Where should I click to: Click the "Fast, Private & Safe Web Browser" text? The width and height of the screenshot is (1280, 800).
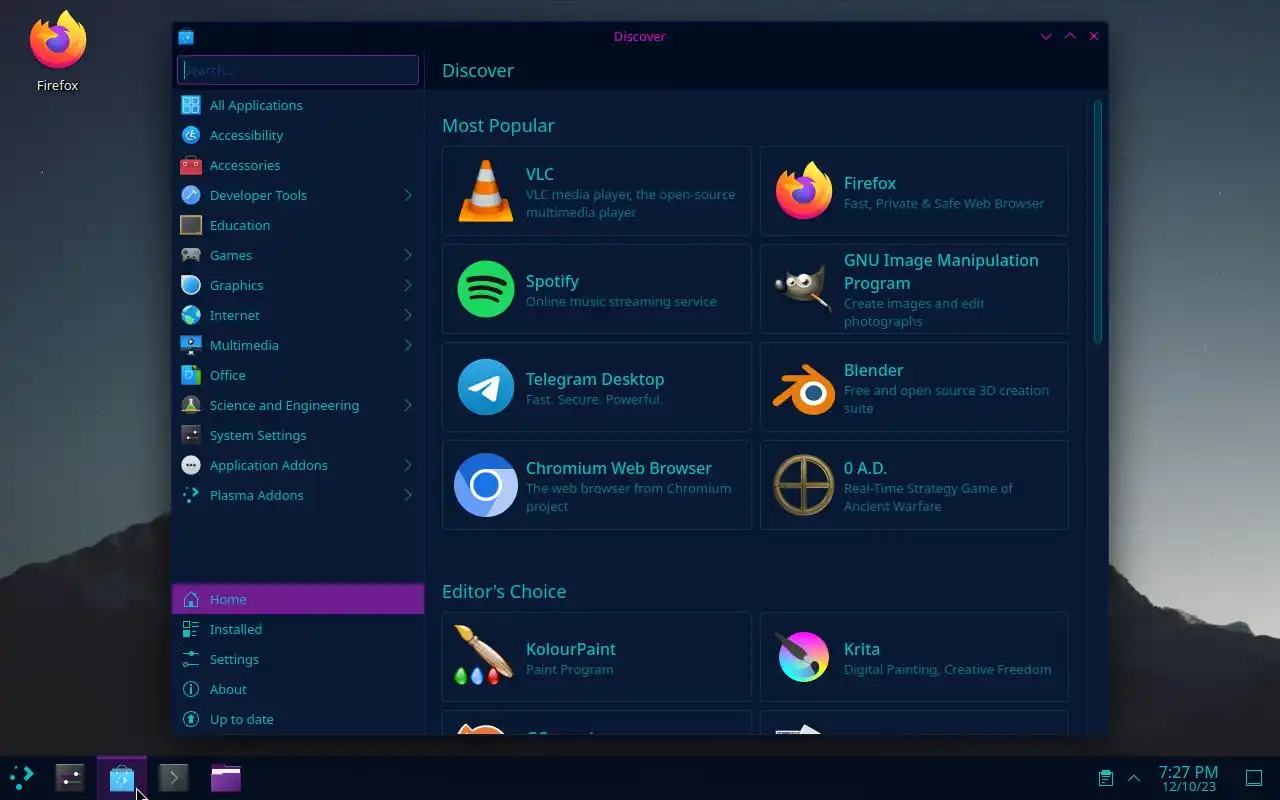tap(944, 203)
